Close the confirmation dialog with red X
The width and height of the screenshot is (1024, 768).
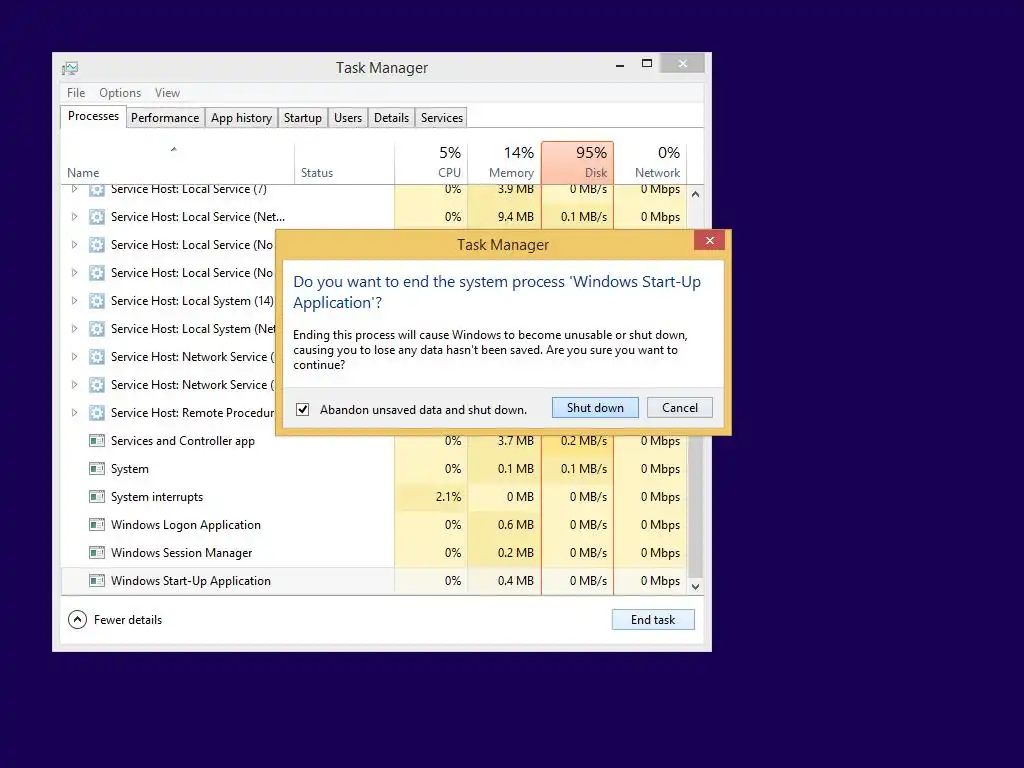(x=710, y=240)
